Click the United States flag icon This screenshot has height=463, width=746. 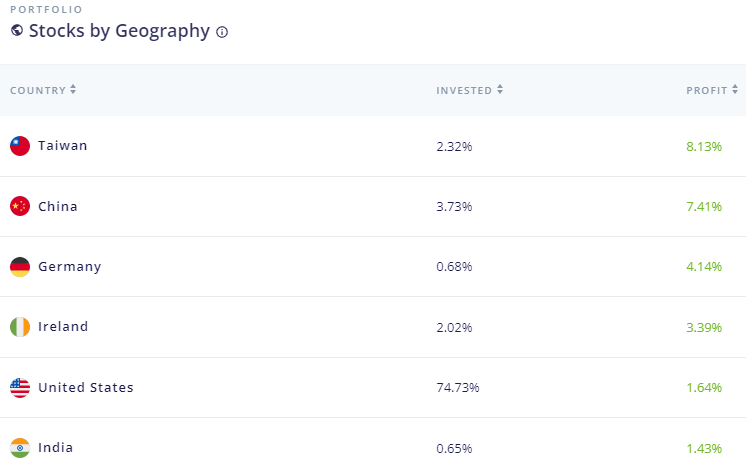pos(20,387)
